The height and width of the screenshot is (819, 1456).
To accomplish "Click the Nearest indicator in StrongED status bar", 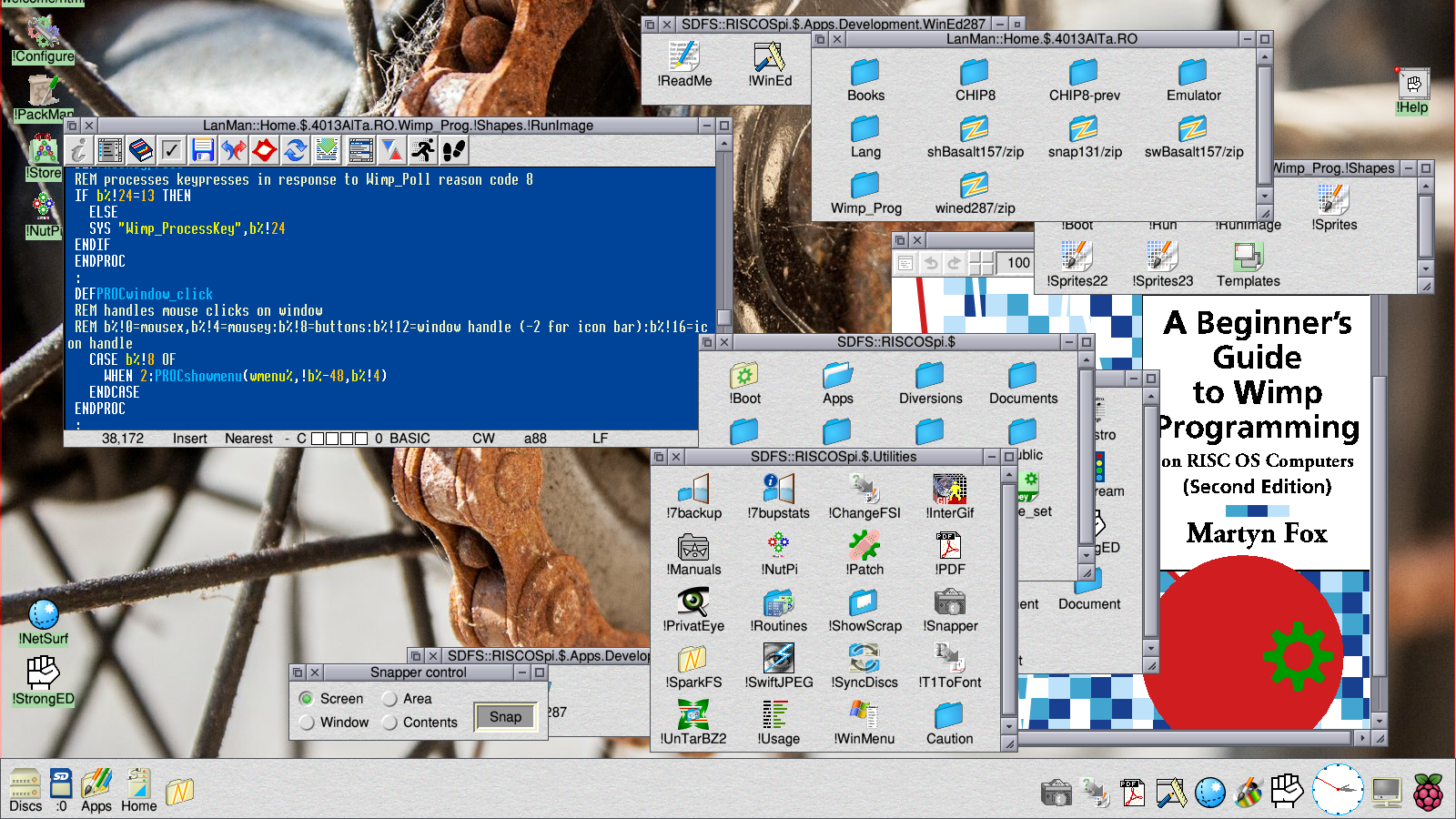I will pos(248,439).
